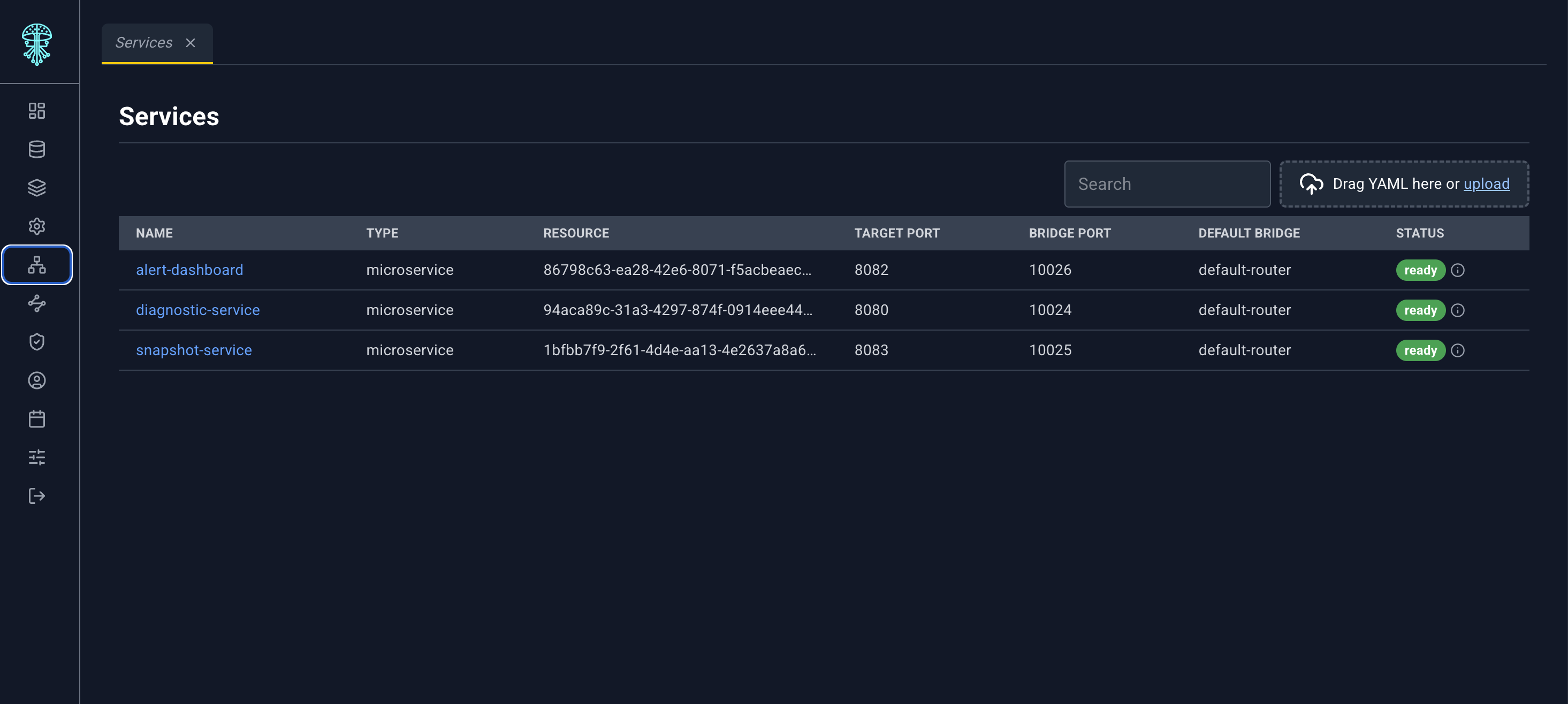
Task: Open the shield check icon in sidebar
Action: click(x=36, y=342)
